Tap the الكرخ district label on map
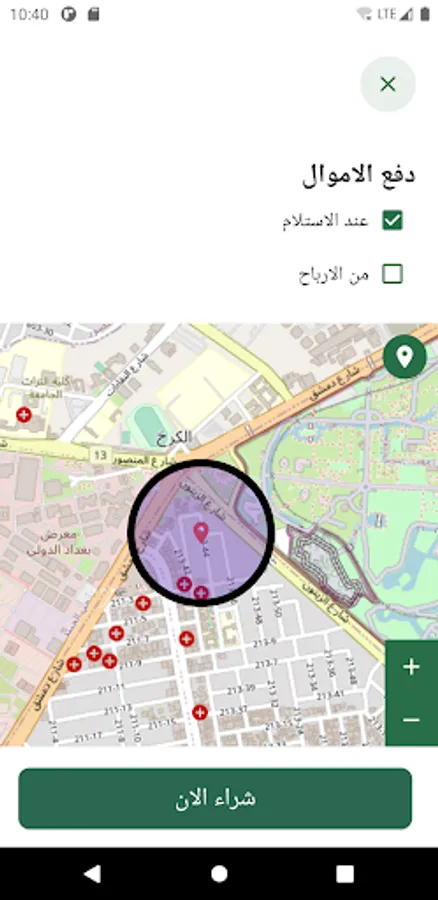The height and width of the screenshot is (900, 438). pyautogui.click(x=174, y=437)
